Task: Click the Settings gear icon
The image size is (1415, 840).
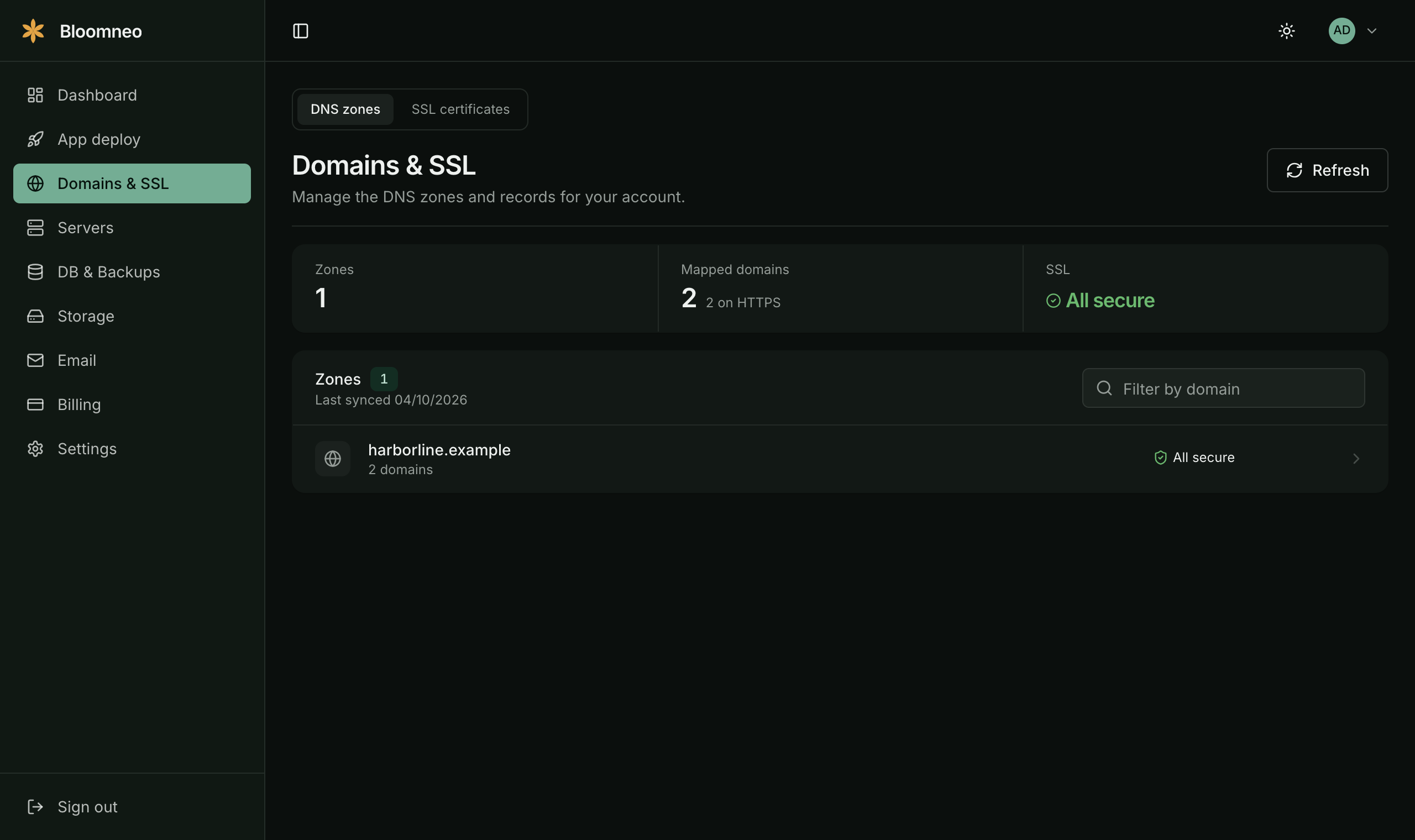Action: (x=35, y=448)
